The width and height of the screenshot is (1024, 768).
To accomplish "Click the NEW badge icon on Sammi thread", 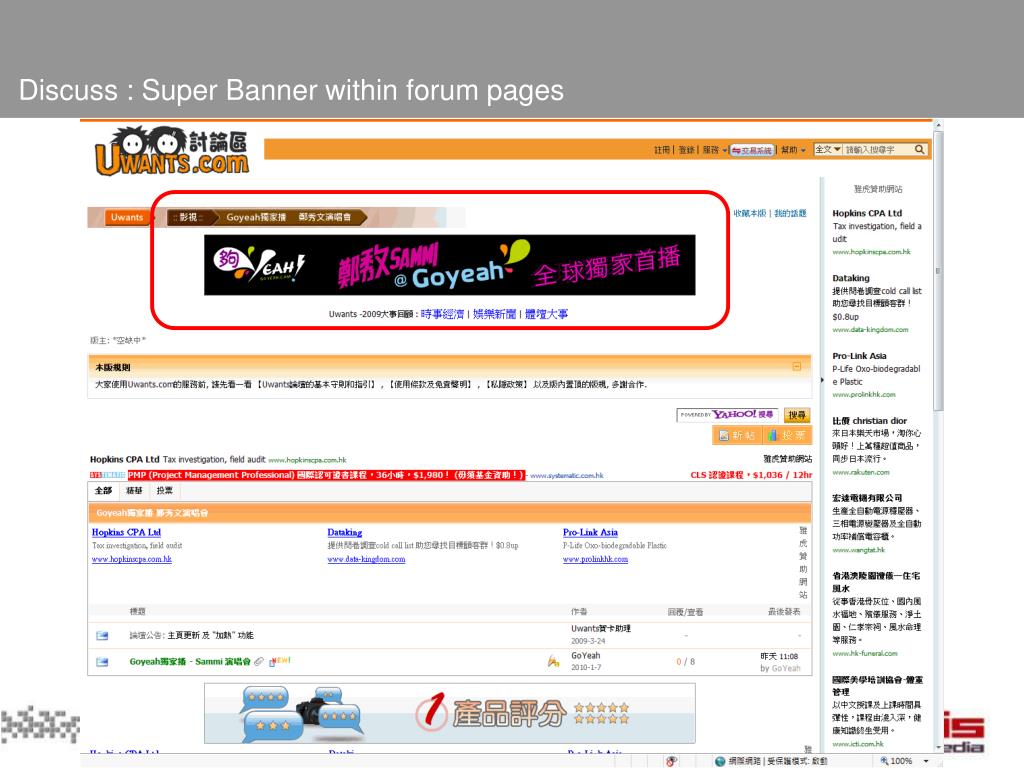I will [281, 661].
